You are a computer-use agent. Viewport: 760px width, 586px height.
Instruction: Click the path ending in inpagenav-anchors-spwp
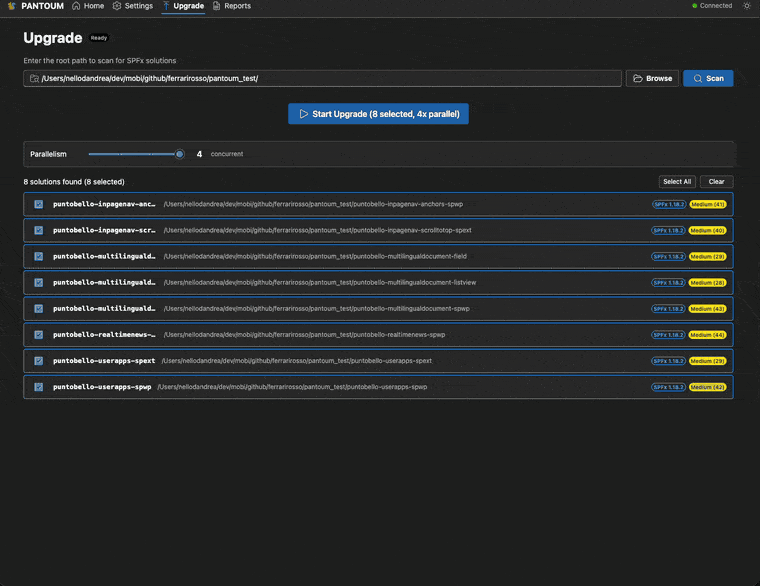[x=313, y=204]
